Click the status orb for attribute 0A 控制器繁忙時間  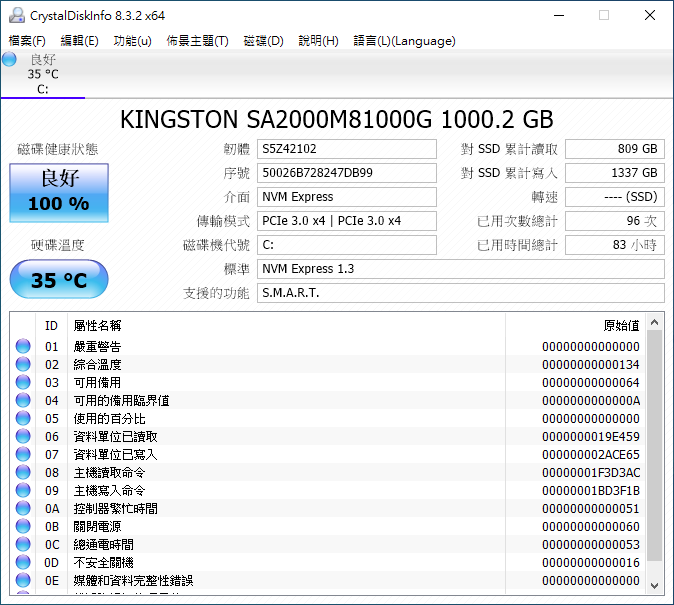(23, 509)
